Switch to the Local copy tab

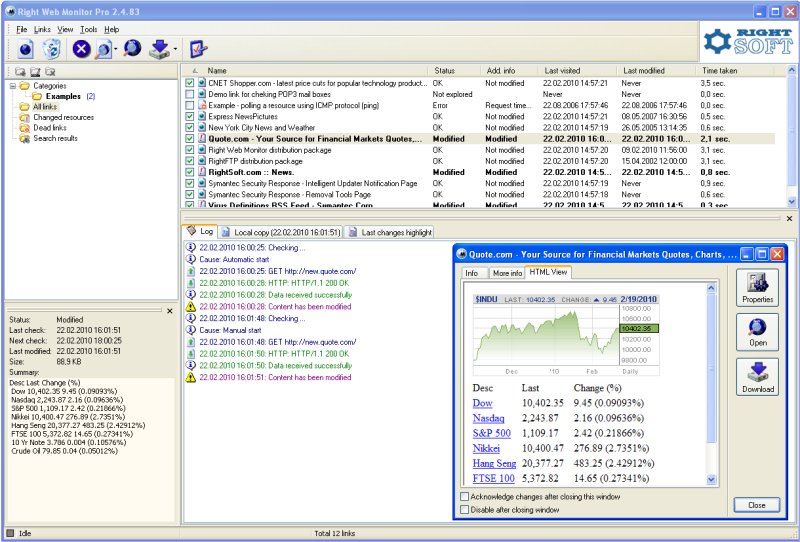pos(281,232)
